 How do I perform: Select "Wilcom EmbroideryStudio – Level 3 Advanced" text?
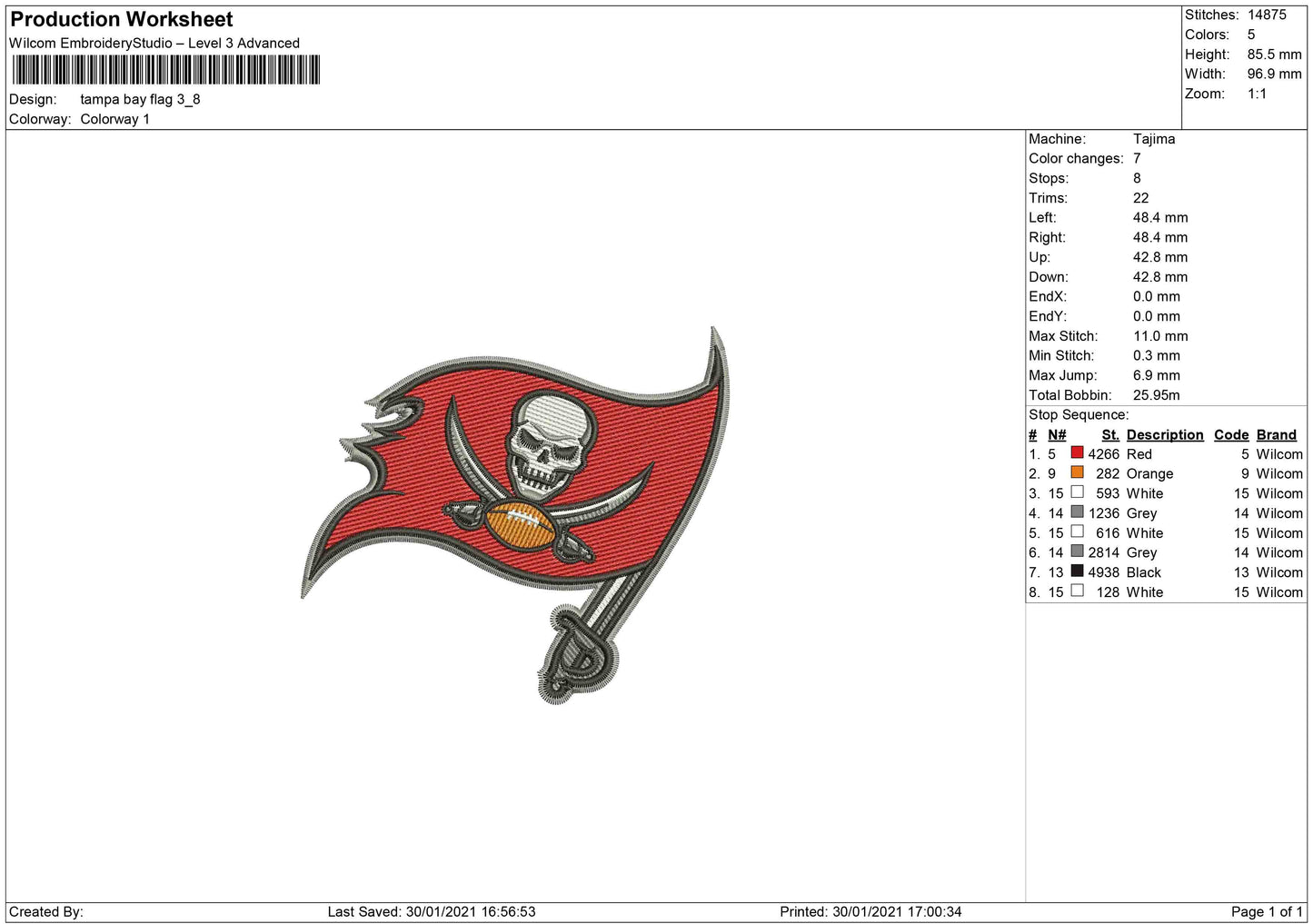point(154,43)
